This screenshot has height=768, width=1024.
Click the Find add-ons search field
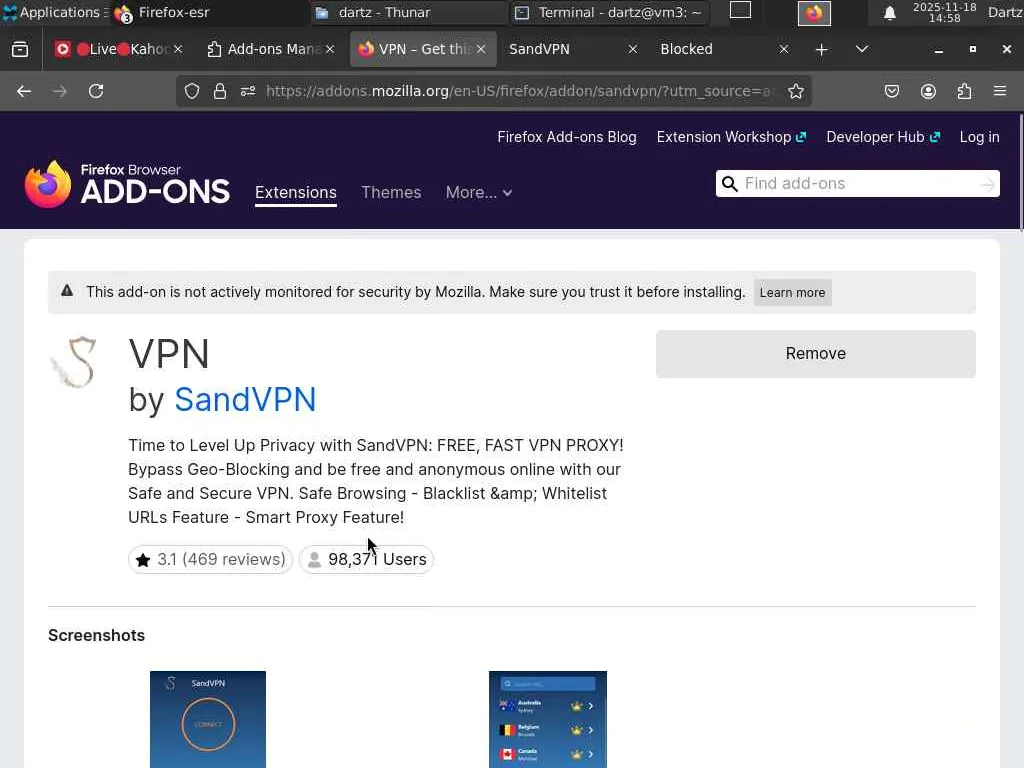[x=857, y=184]
